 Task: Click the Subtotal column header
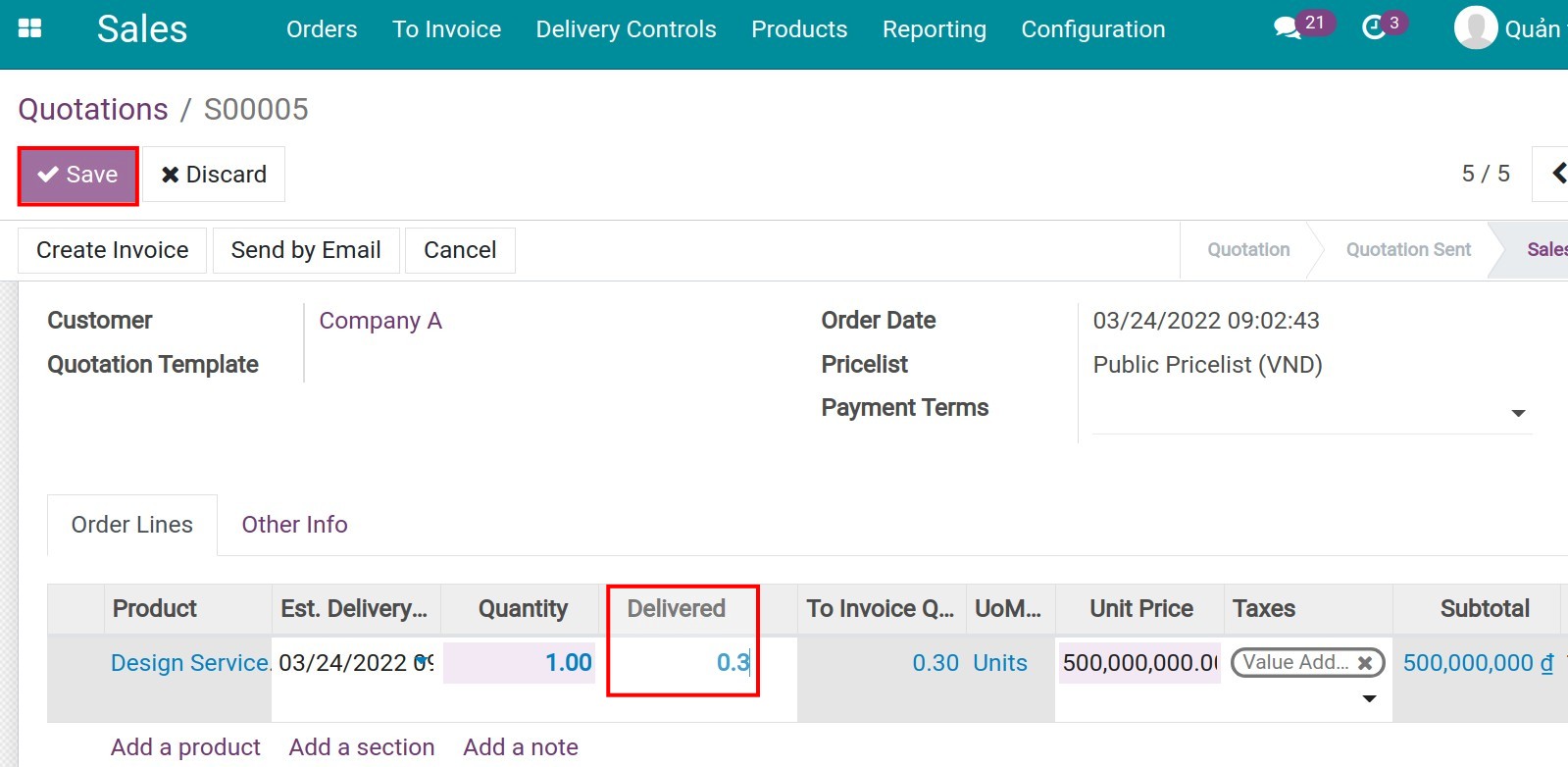click(1476, 609)
